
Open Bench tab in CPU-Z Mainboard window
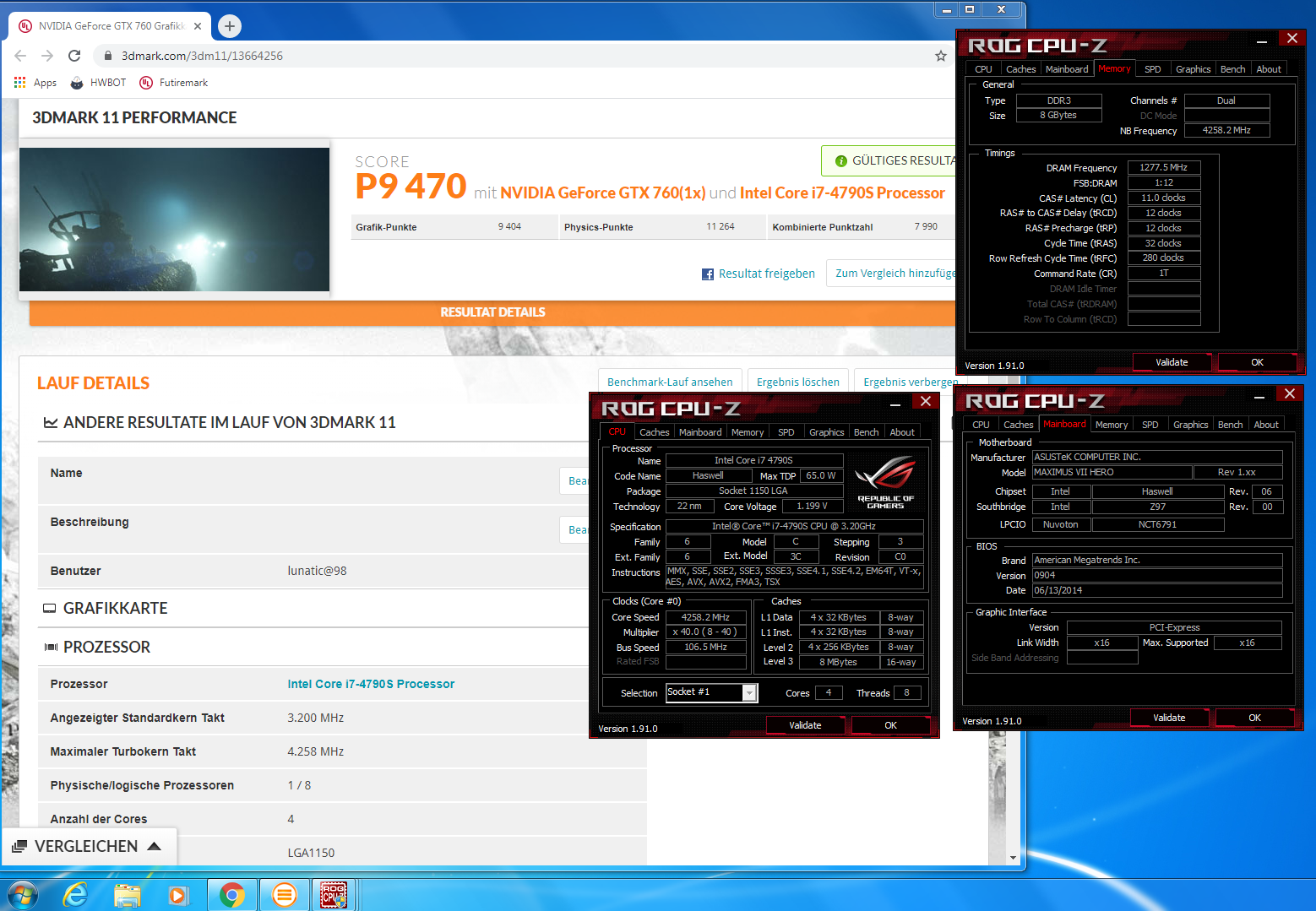tap(1230, 425)
